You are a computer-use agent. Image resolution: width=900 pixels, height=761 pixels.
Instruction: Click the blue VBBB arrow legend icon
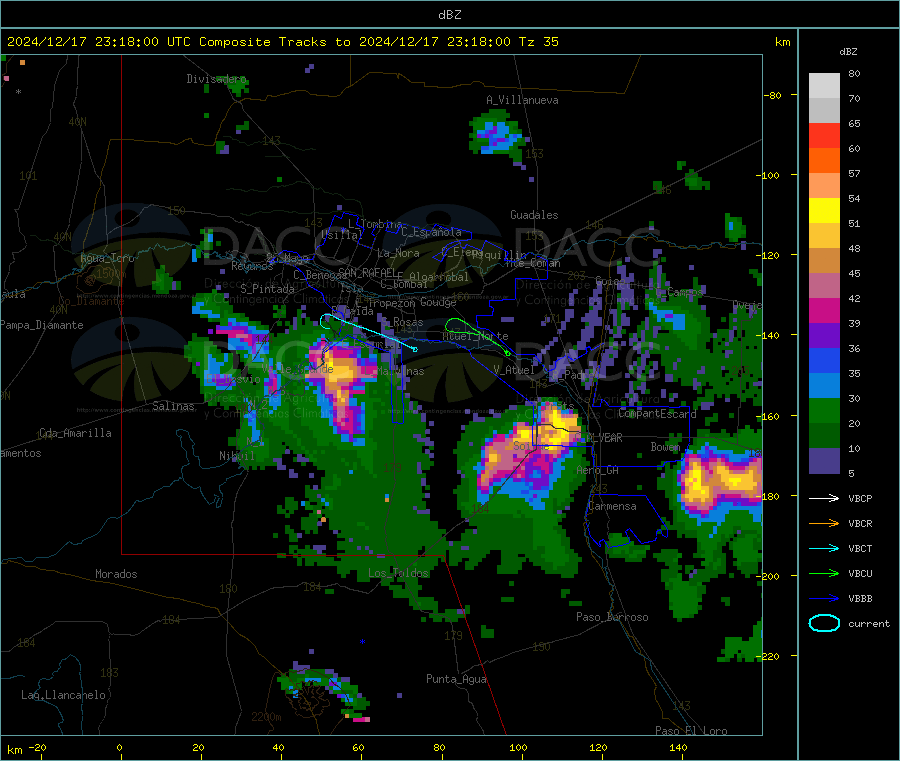(824, 599)
